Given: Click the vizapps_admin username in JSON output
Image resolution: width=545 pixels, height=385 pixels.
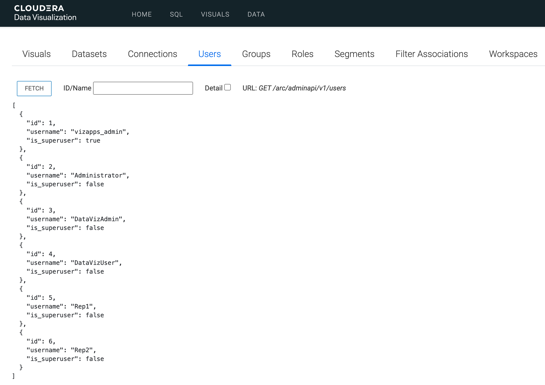Looking at the screenshot, I should 98,132.
